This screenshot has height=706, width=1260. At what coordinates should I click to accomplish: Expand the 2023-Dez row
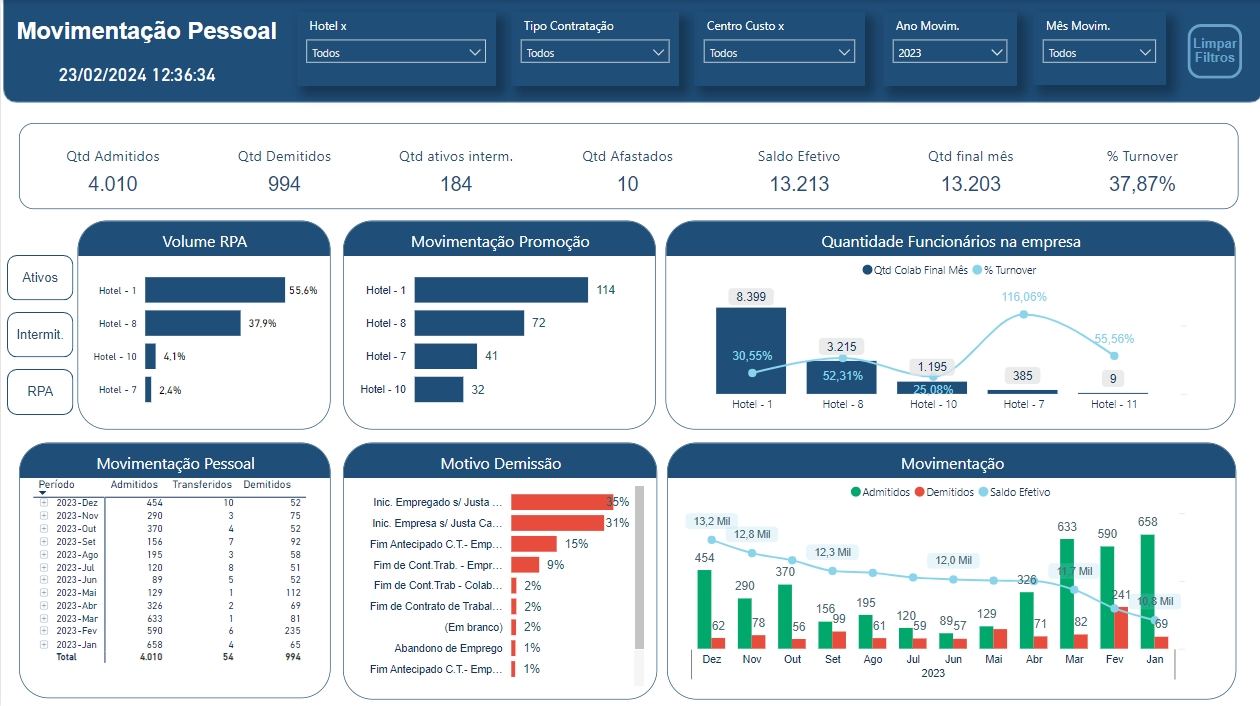[44, 503]
